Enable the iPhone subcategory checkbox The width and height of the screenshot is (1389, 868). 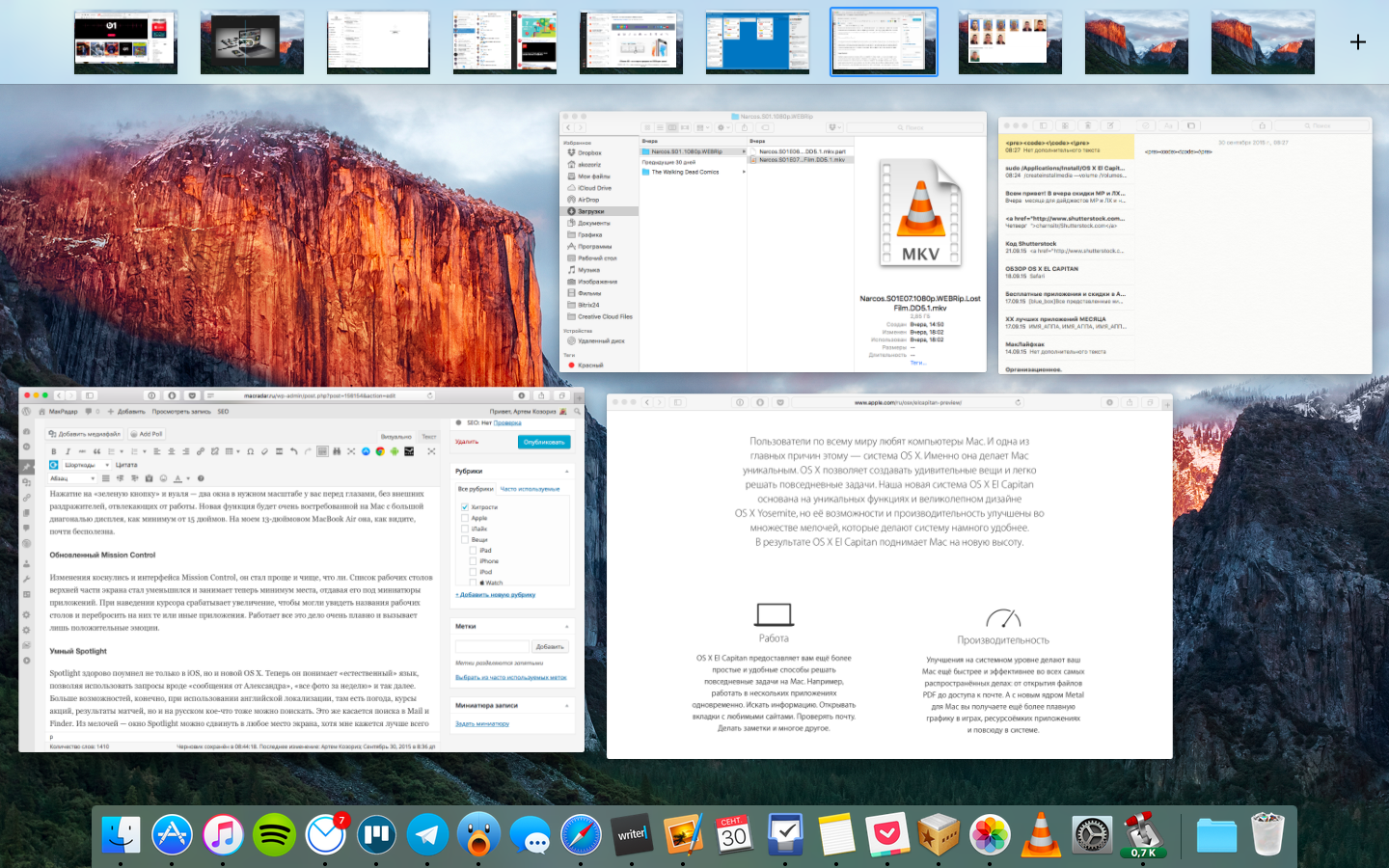click(473, 560)
